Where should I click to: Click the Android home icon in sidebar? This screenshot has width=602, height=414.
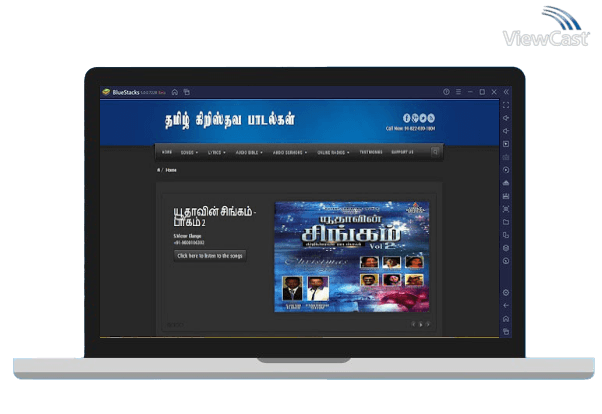(506, 319)
